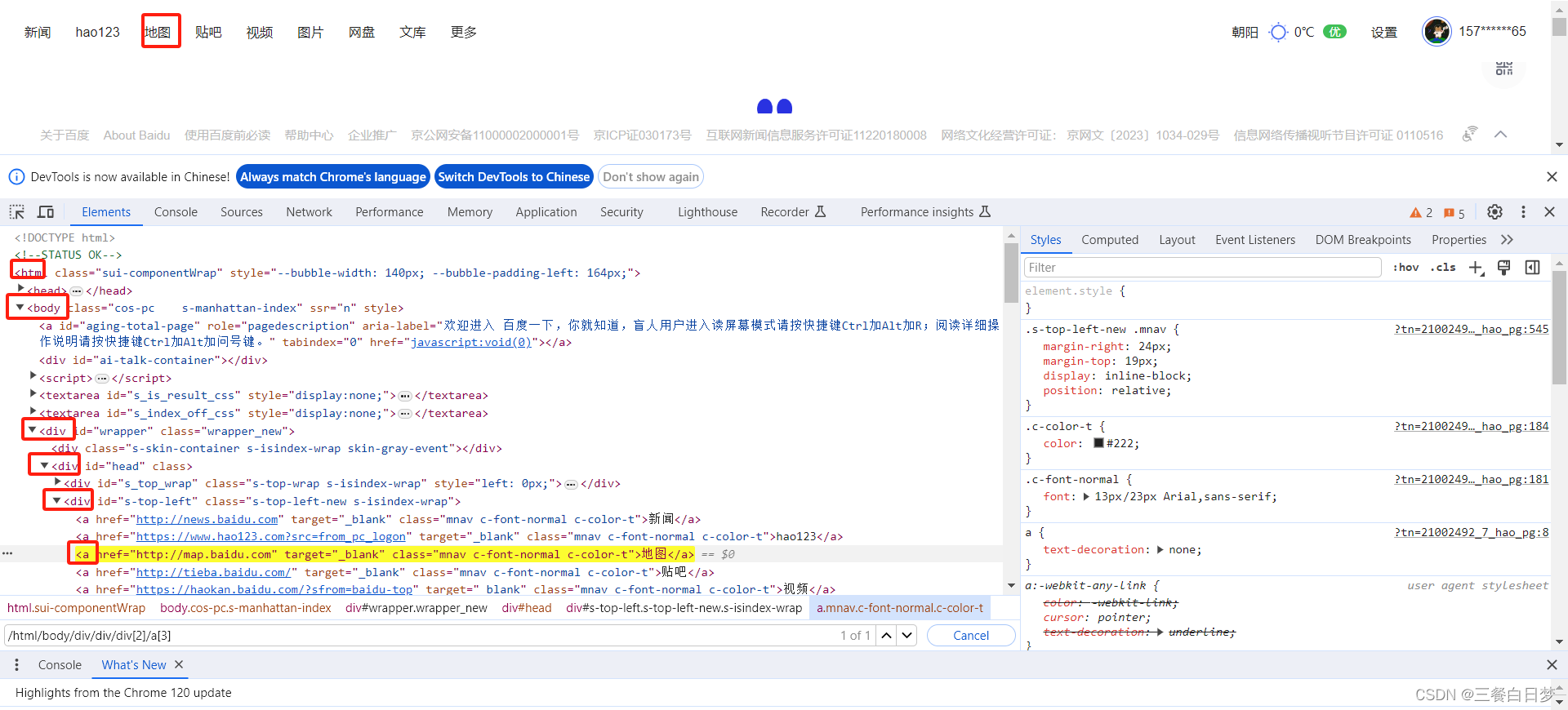Click the hao123 link in Baidu navigation

click(x=97, y=32)
